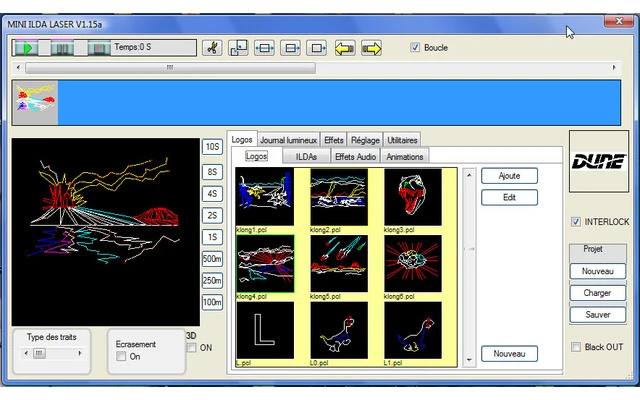Select the L1.pol dinosaur thumbnail
The width and height of the screenshot is (640, 400).
[413, 330]
